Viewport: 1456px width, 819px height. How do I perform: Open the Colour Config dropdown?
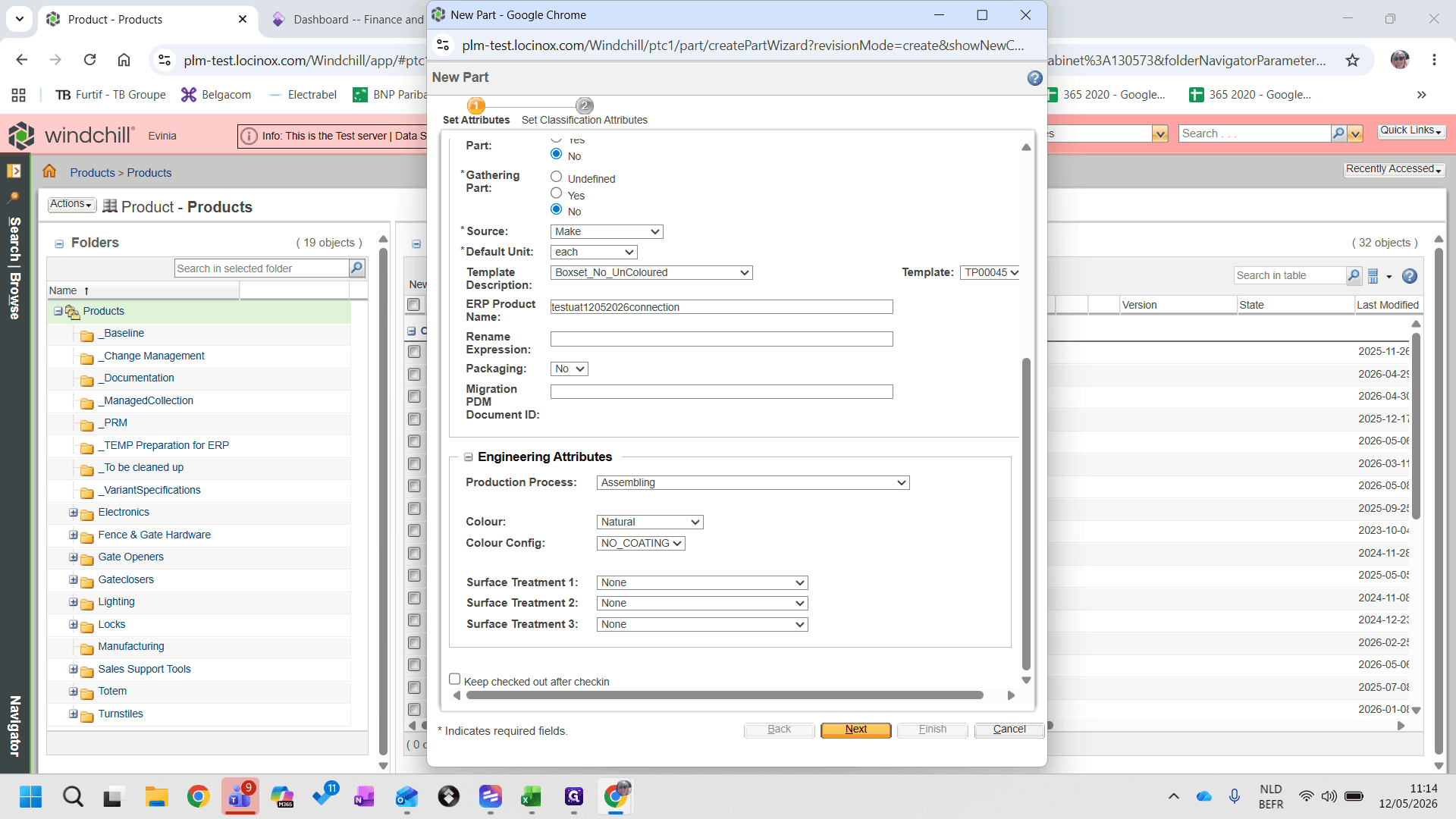[641, 543]
